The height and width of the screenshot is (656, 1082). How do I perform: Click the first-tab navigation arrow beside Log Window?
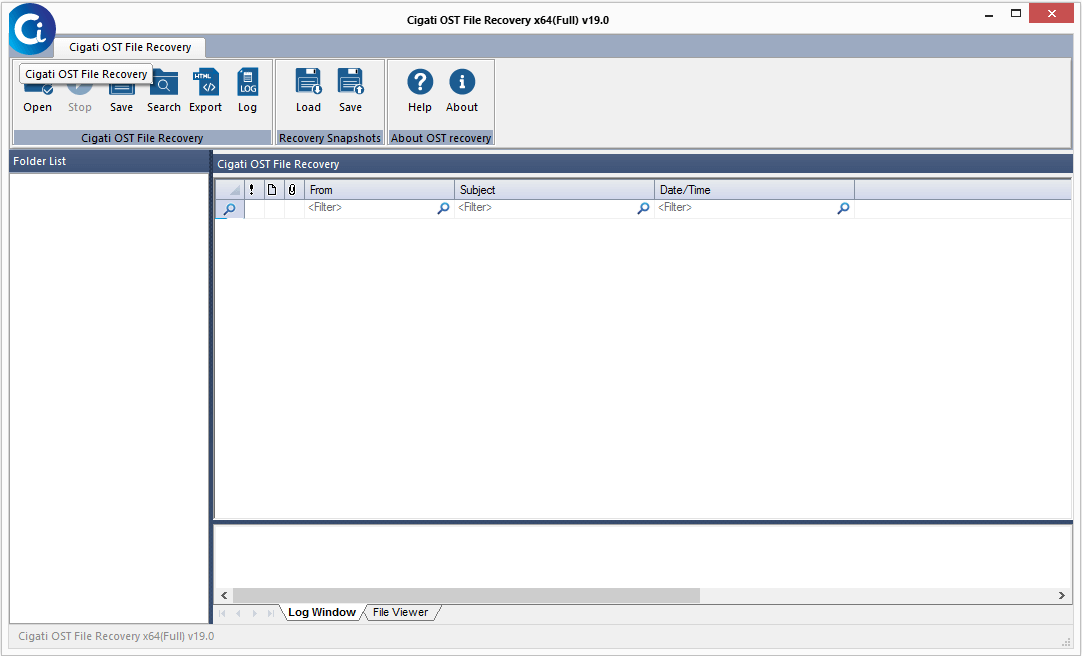tap(222, 613)
